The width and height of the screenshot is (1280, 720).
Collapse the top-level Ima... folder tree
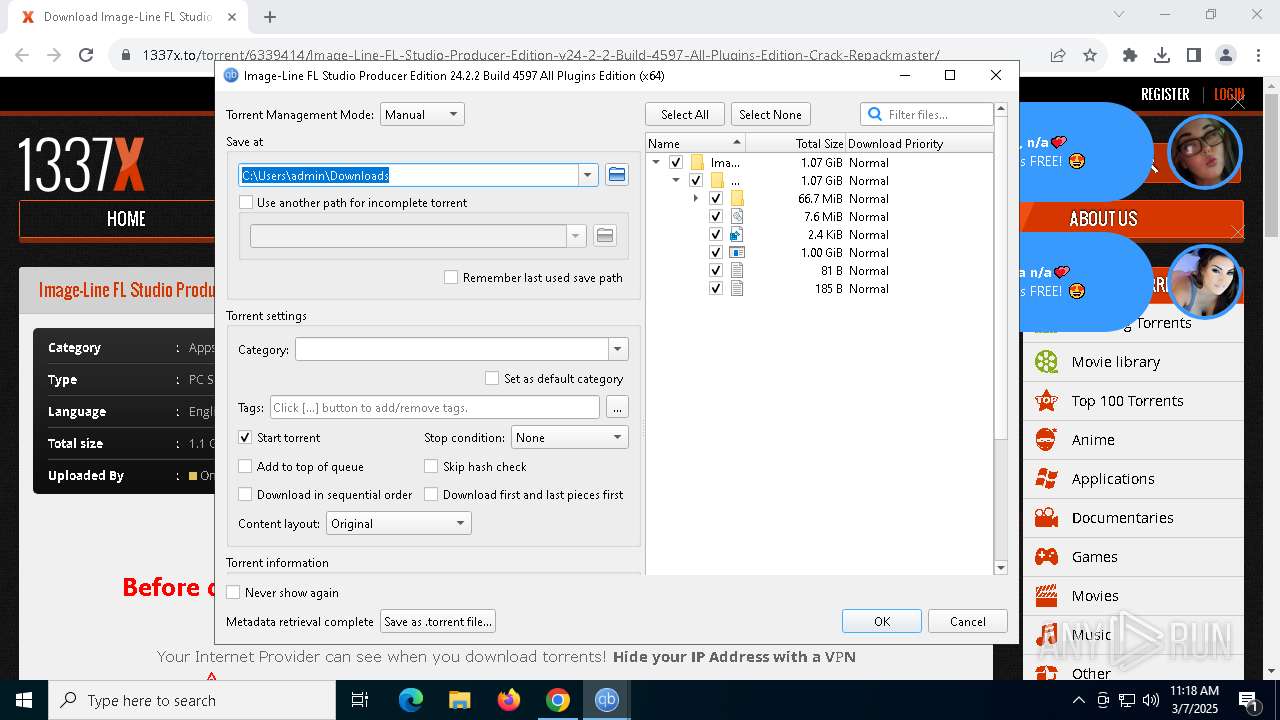click(656, 163)
